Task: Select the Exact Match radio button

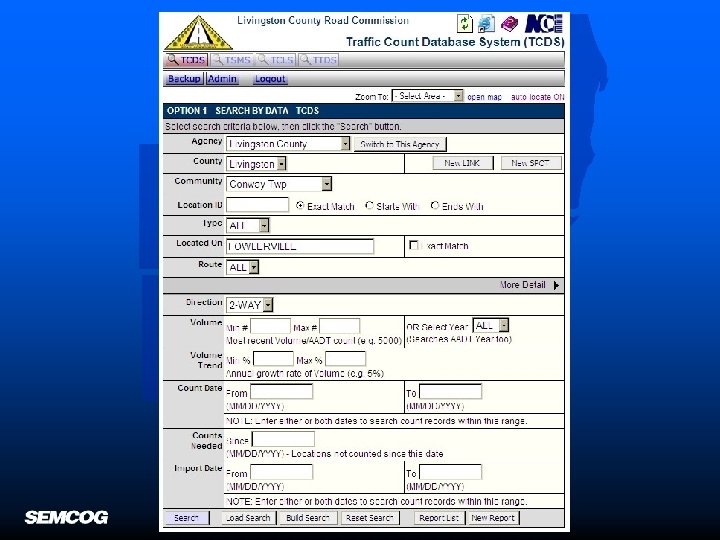Action: coord(300,206)
